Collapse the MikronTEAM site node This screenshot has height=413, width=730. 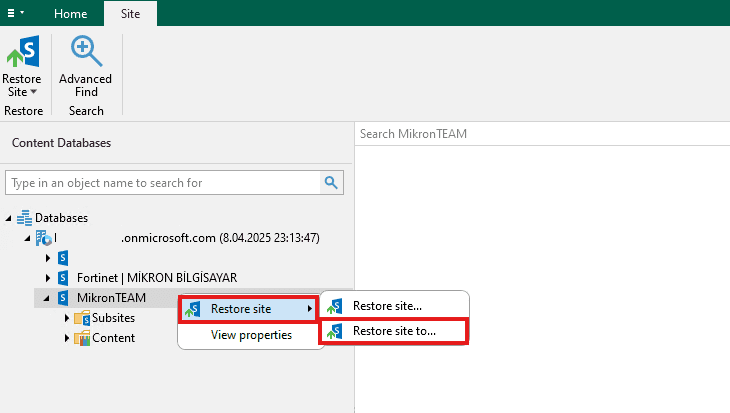[47, 298]
